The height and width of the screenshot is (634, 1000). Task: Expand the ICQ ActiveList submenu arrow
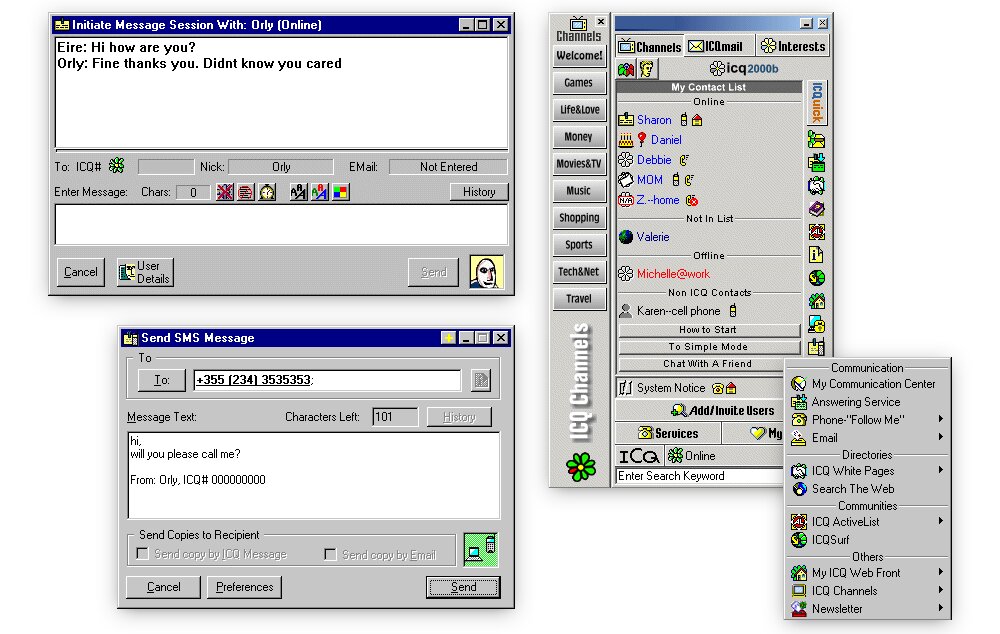click(941, 521)
